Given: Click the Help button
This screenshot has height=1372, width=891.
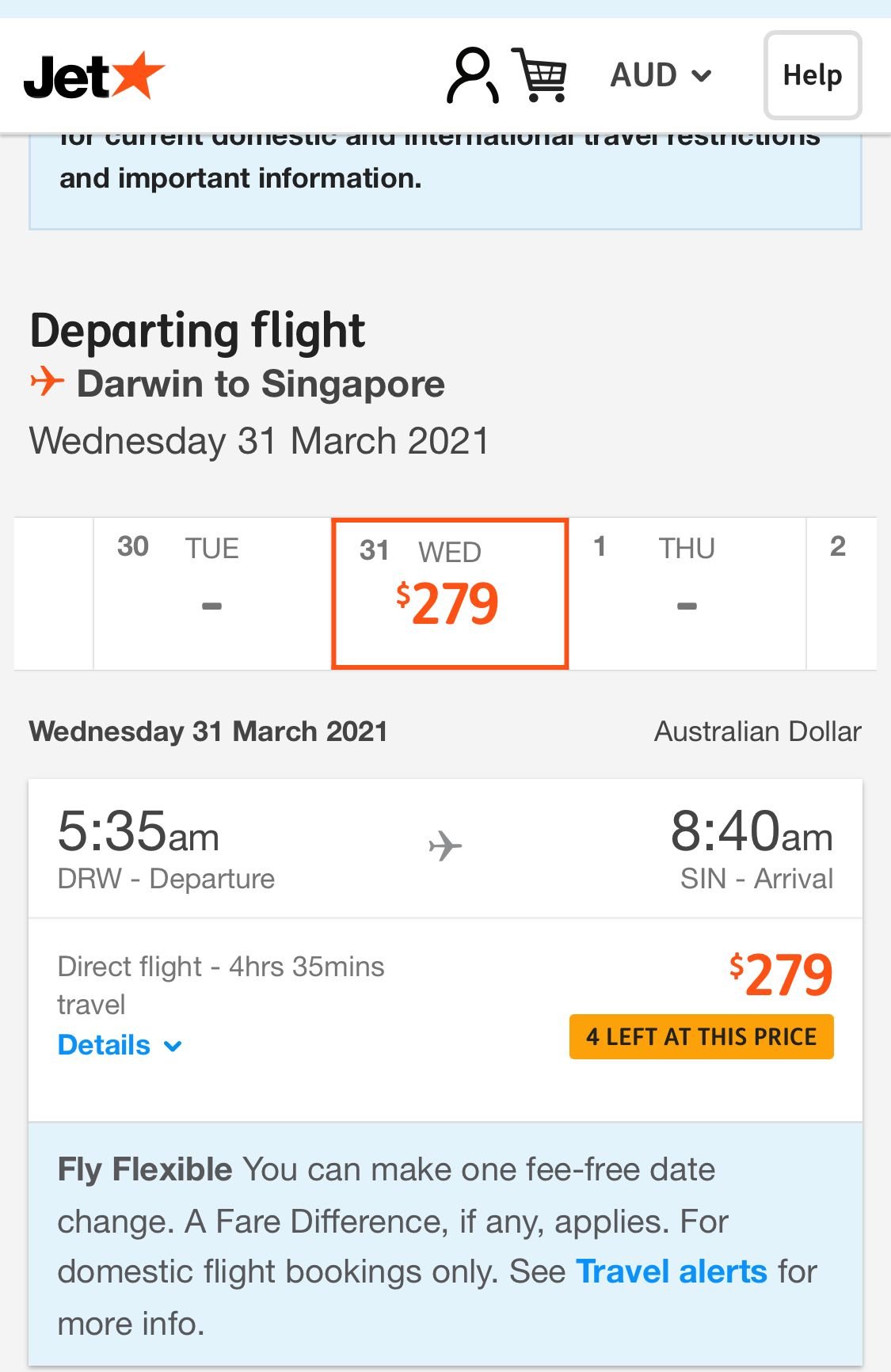Looking at the screenshot, I should 813,75.
